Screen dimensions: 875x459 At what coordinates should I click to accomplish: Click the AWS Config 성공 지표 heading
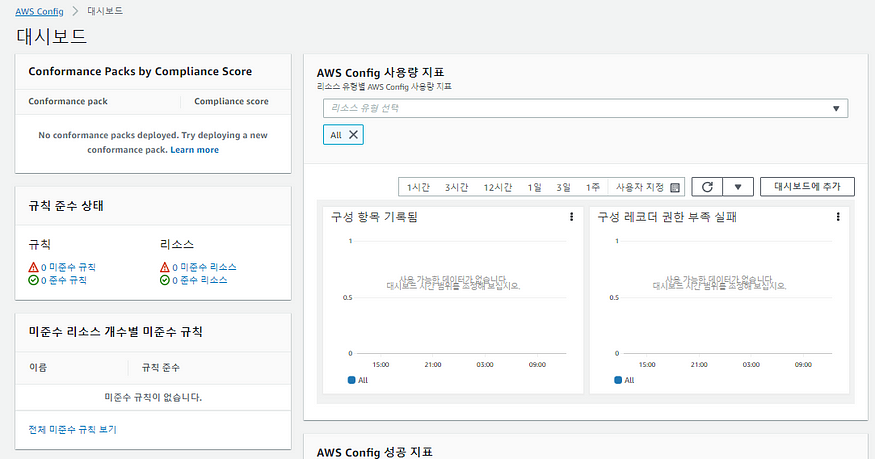374,452
